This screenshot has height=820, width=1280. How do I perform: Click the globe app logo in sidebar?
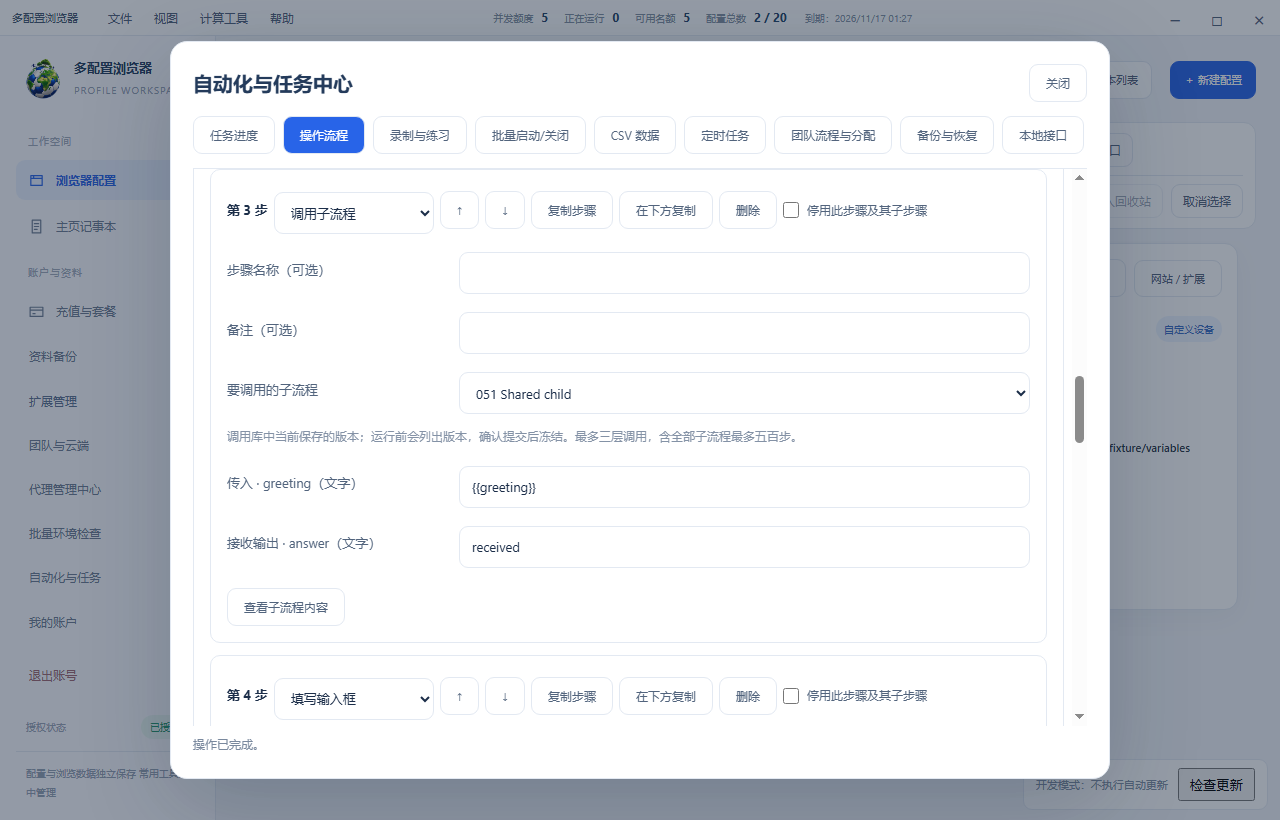click(x=43, y=79)
